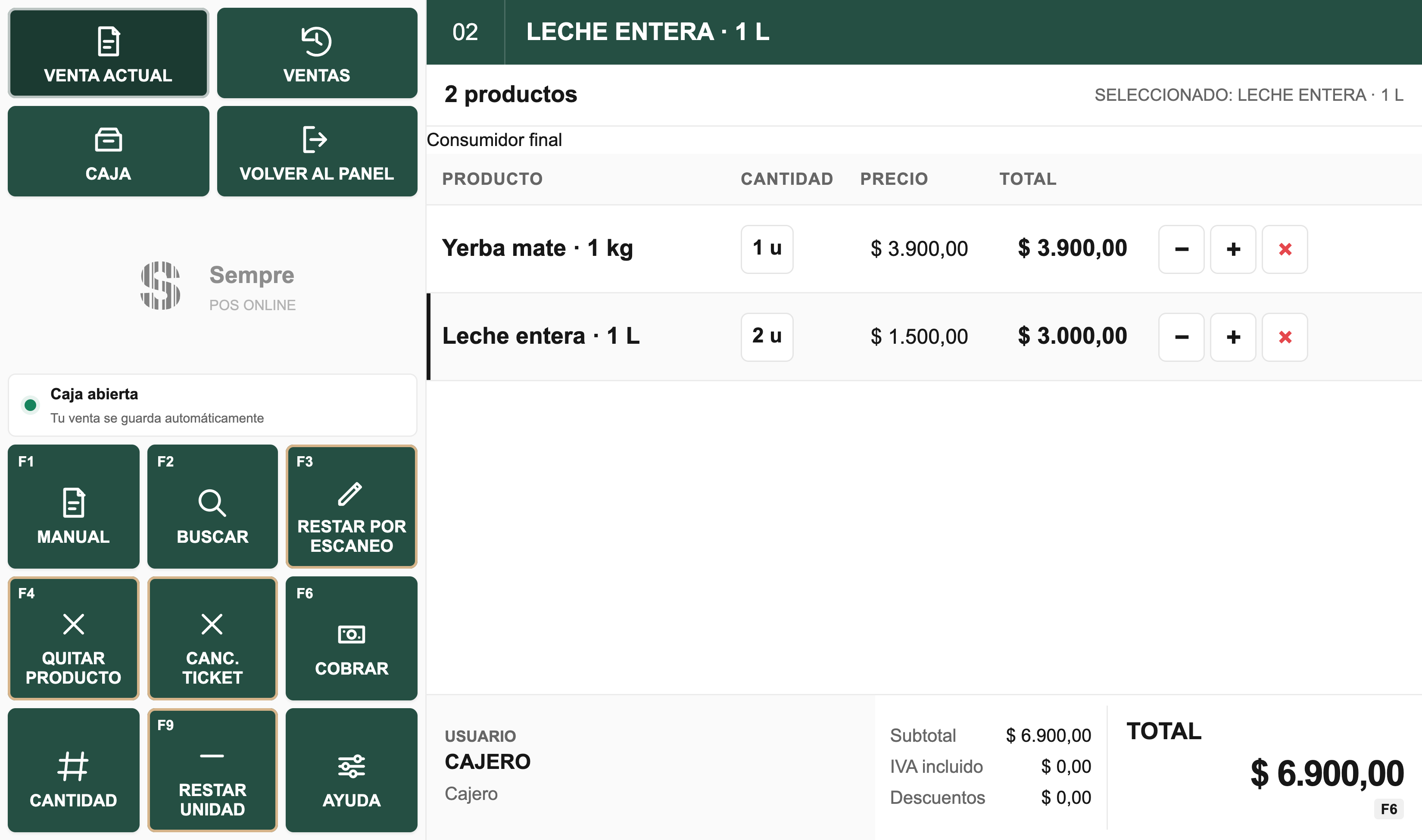The width and height of the screenshot is (1422, 840).
Task: Open the Cantidad hash button
Action: (x=74, y=770)
